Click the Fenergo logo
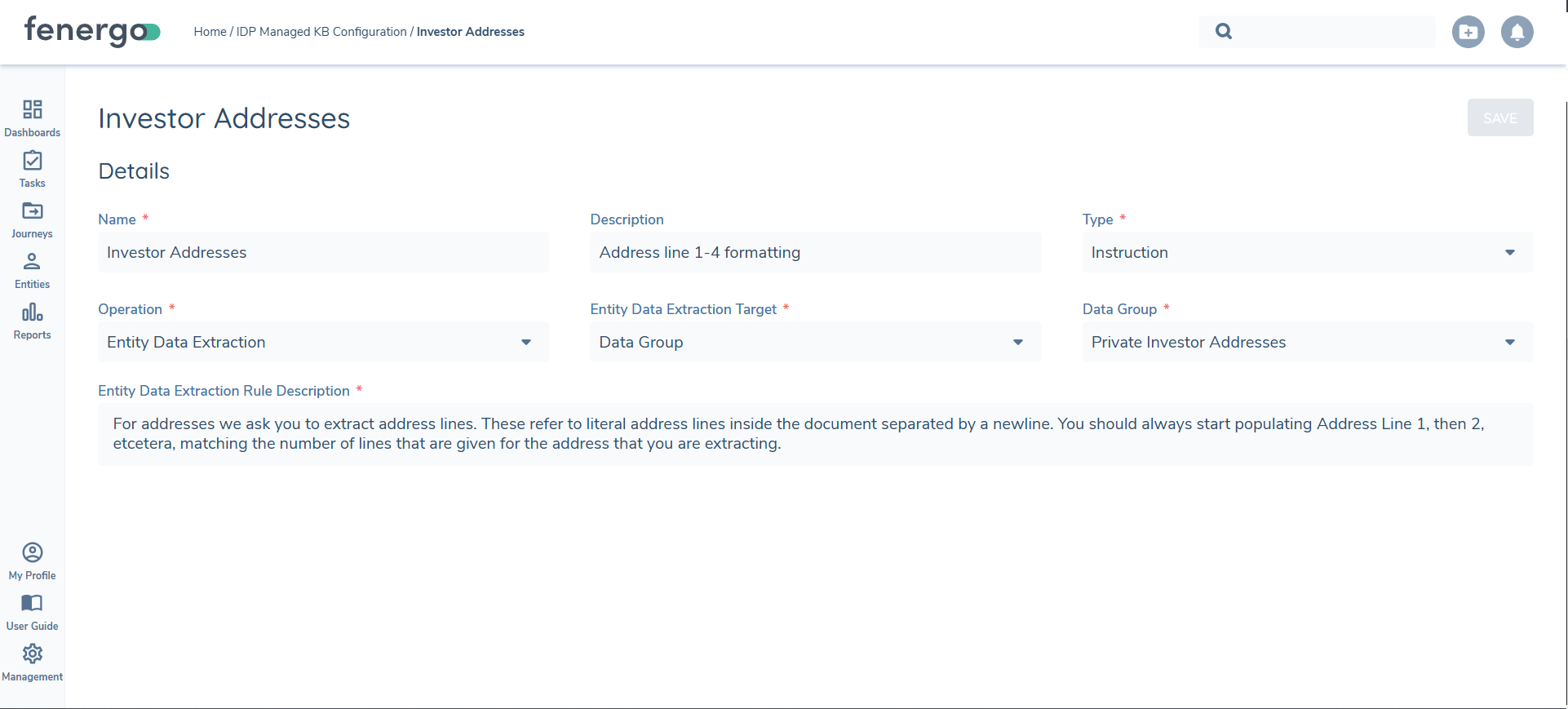This screenshot has height=709, width=1568. coord(91,31)
